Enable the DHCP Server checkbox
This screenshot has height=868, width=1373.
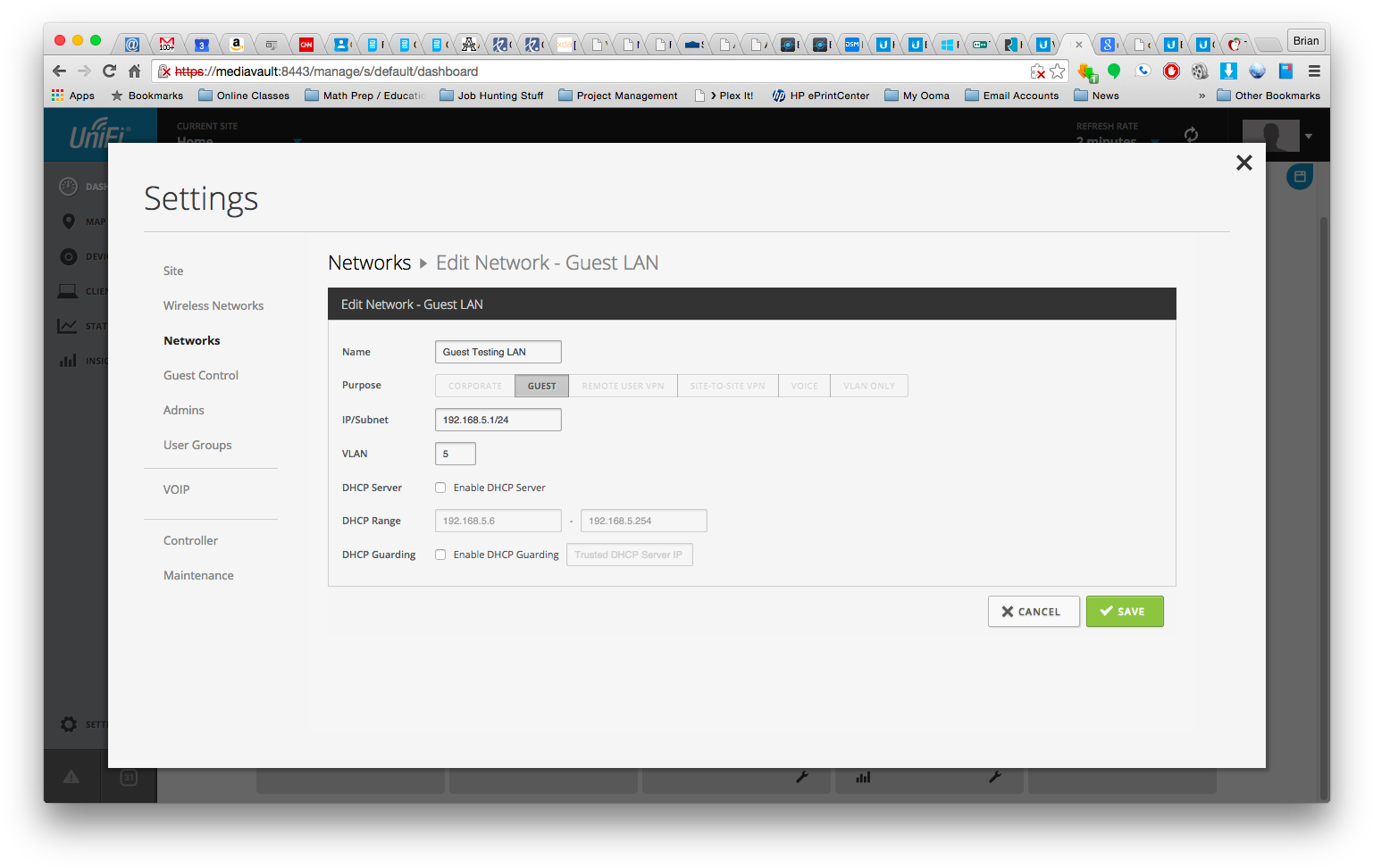440,488
